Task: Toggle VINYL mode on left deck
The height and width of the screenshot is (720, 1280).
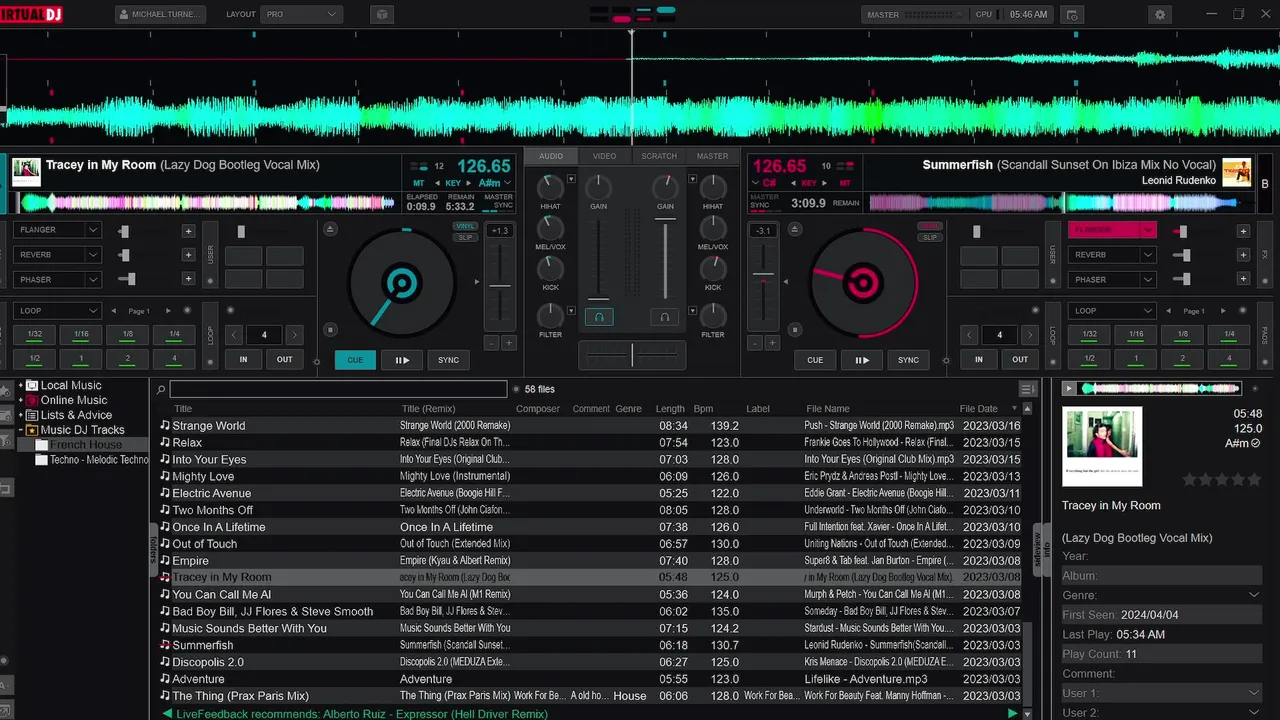Action: (465, 227)
